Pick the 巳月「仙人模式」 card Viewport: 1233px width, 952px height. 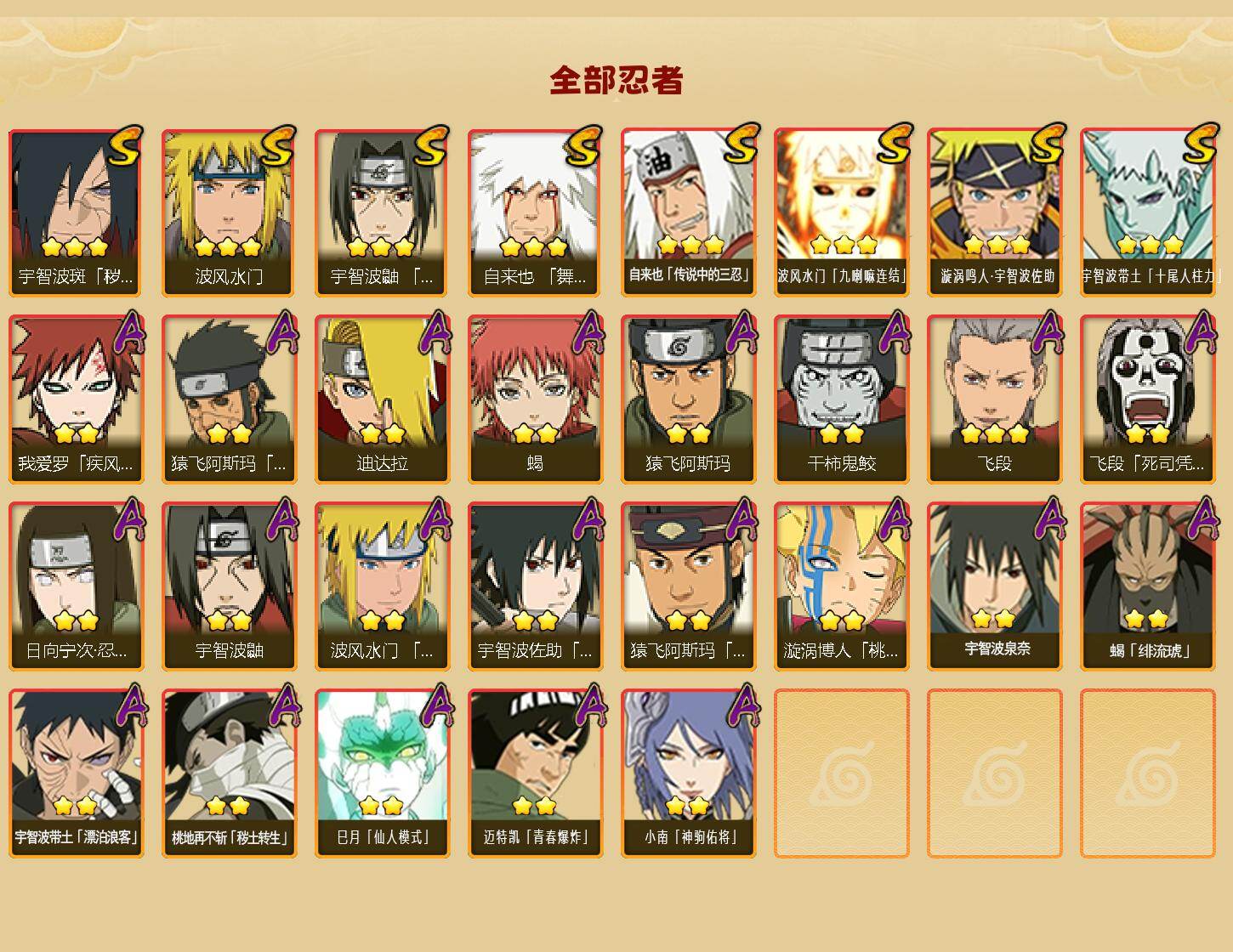(x=382, y=773)
